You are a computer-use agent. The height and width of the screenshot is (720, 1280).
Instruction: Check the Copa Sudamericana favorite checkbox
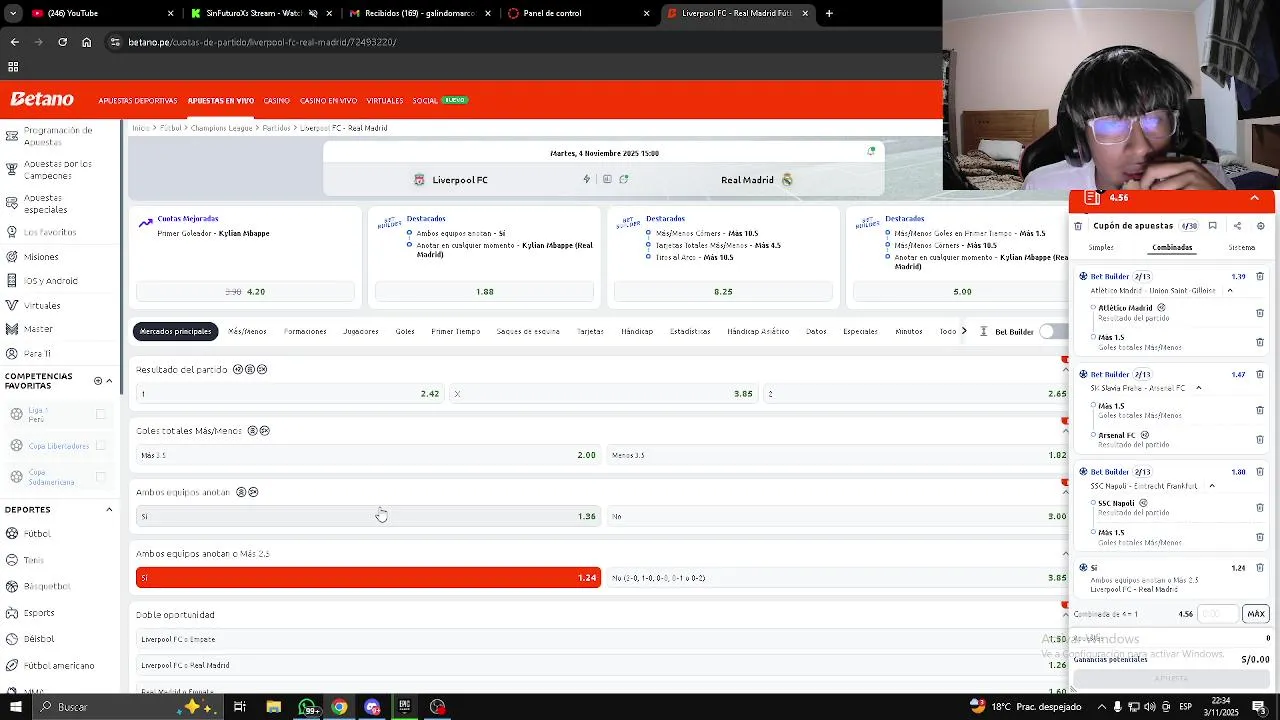point(100,477)
